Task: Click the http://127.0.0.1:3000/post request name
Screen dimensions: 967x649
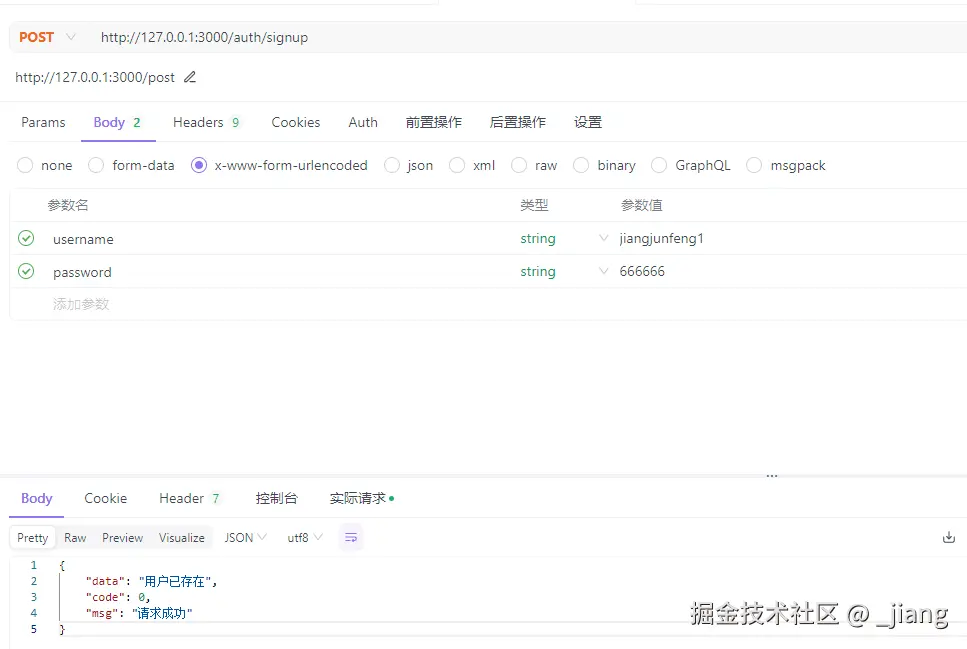Action: [x=95, y=77]
